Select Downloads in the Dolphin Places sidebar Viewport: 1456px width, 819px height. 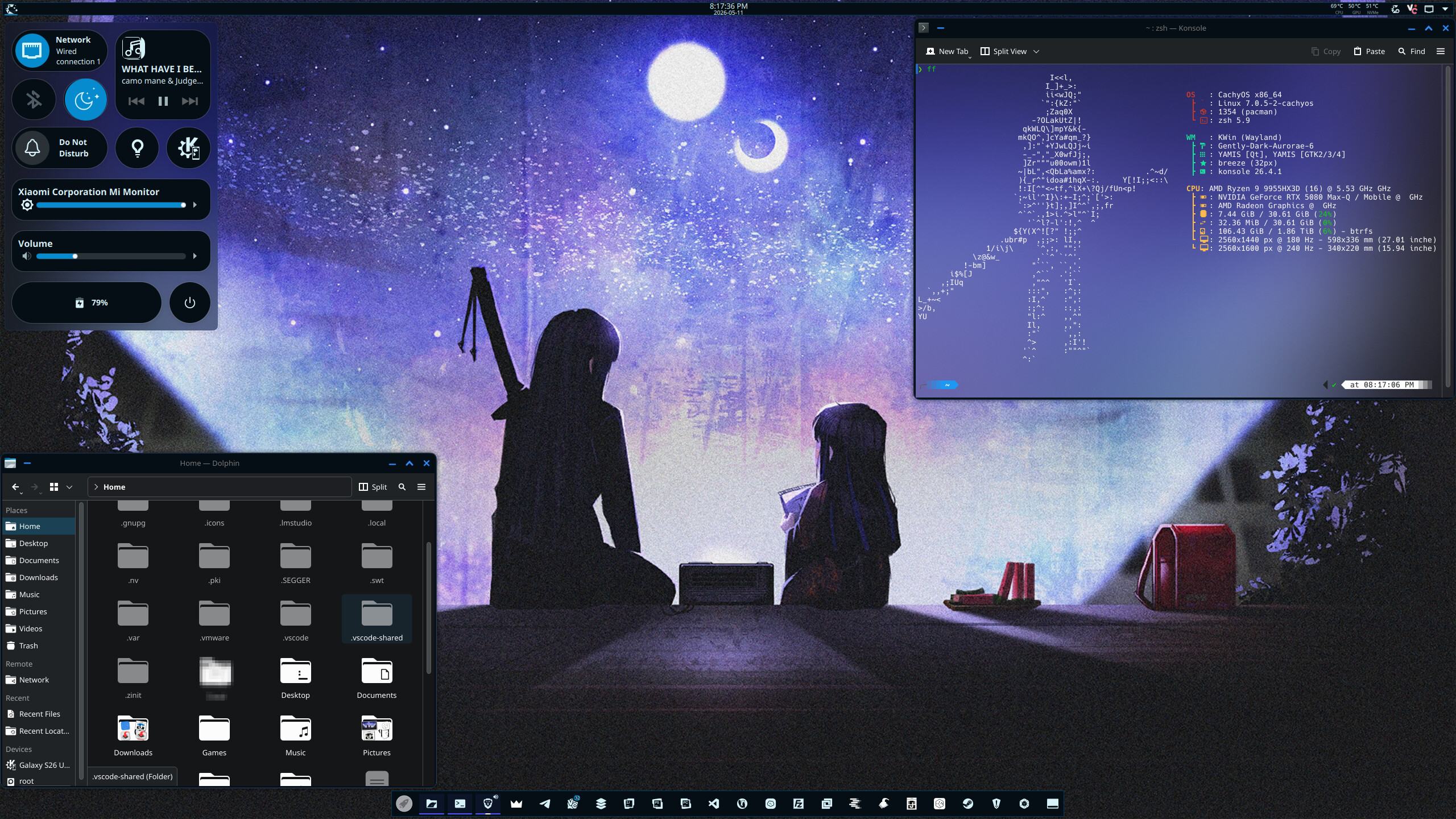(39, 577)
